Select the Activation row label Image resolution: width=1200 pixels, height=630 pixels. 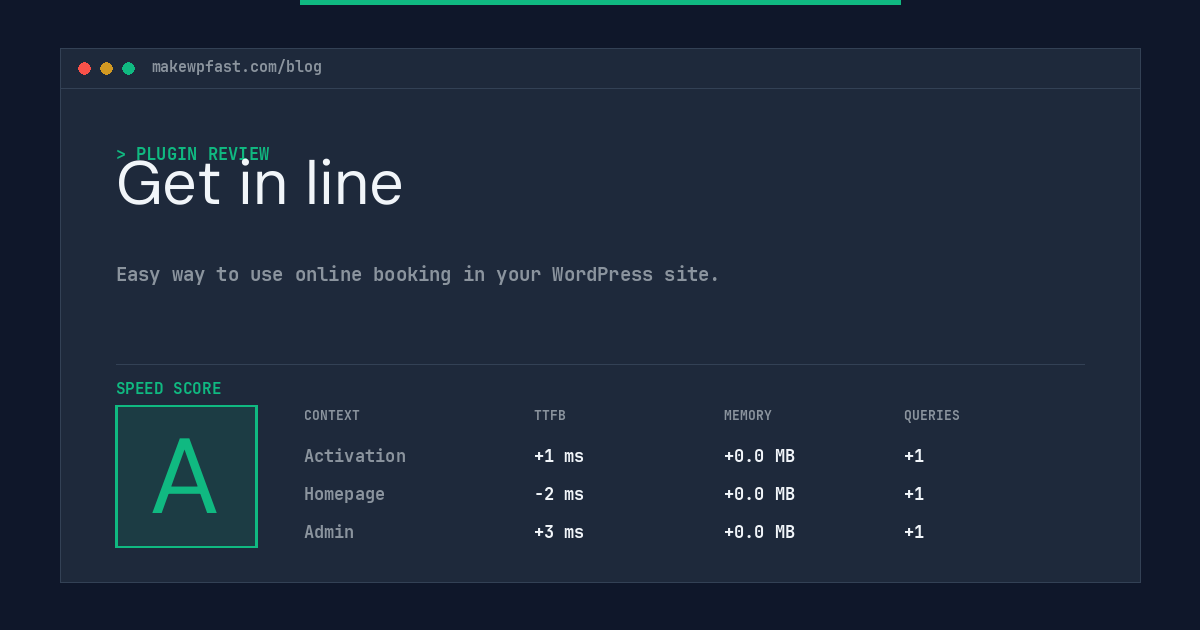pos(355,456)
